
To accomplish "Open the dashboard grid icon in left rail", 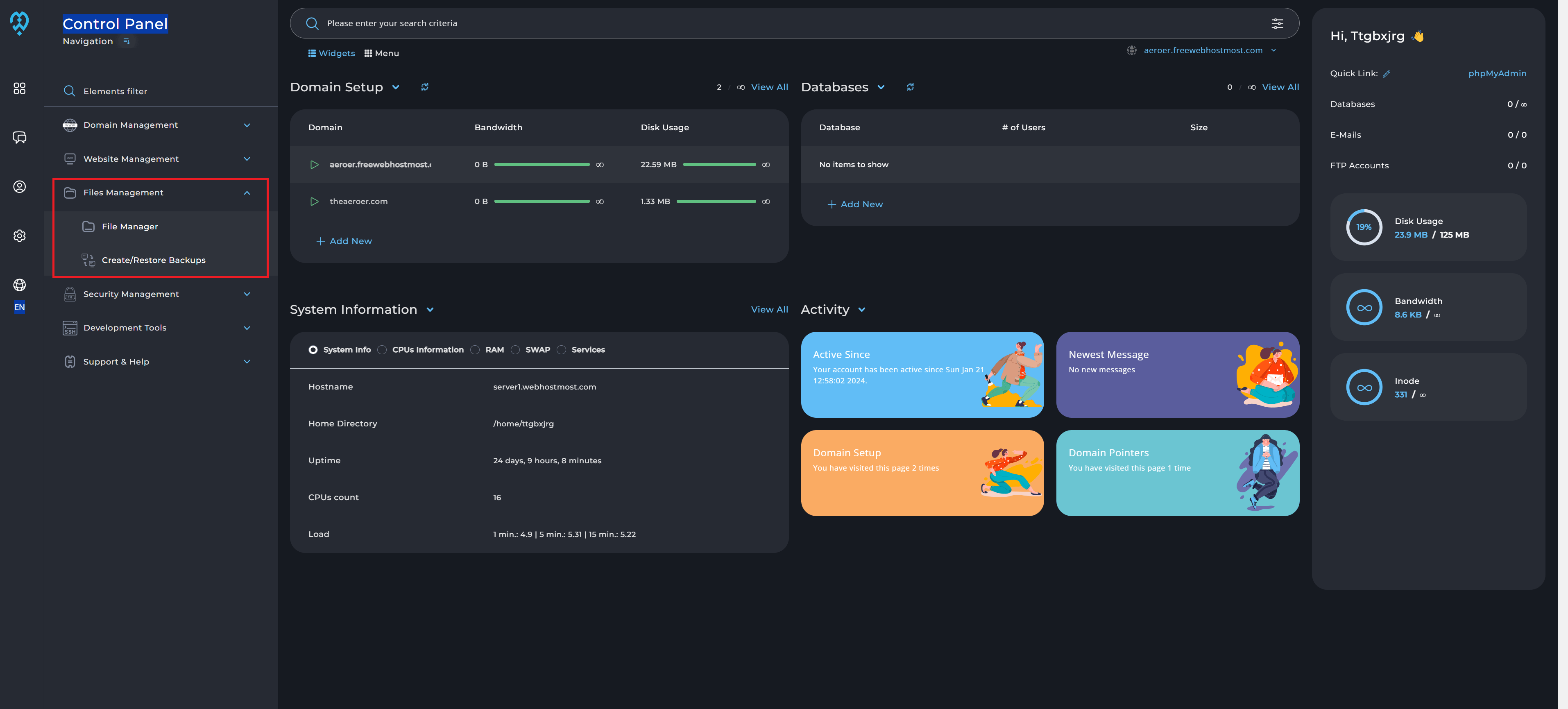I will coord(20,88).
